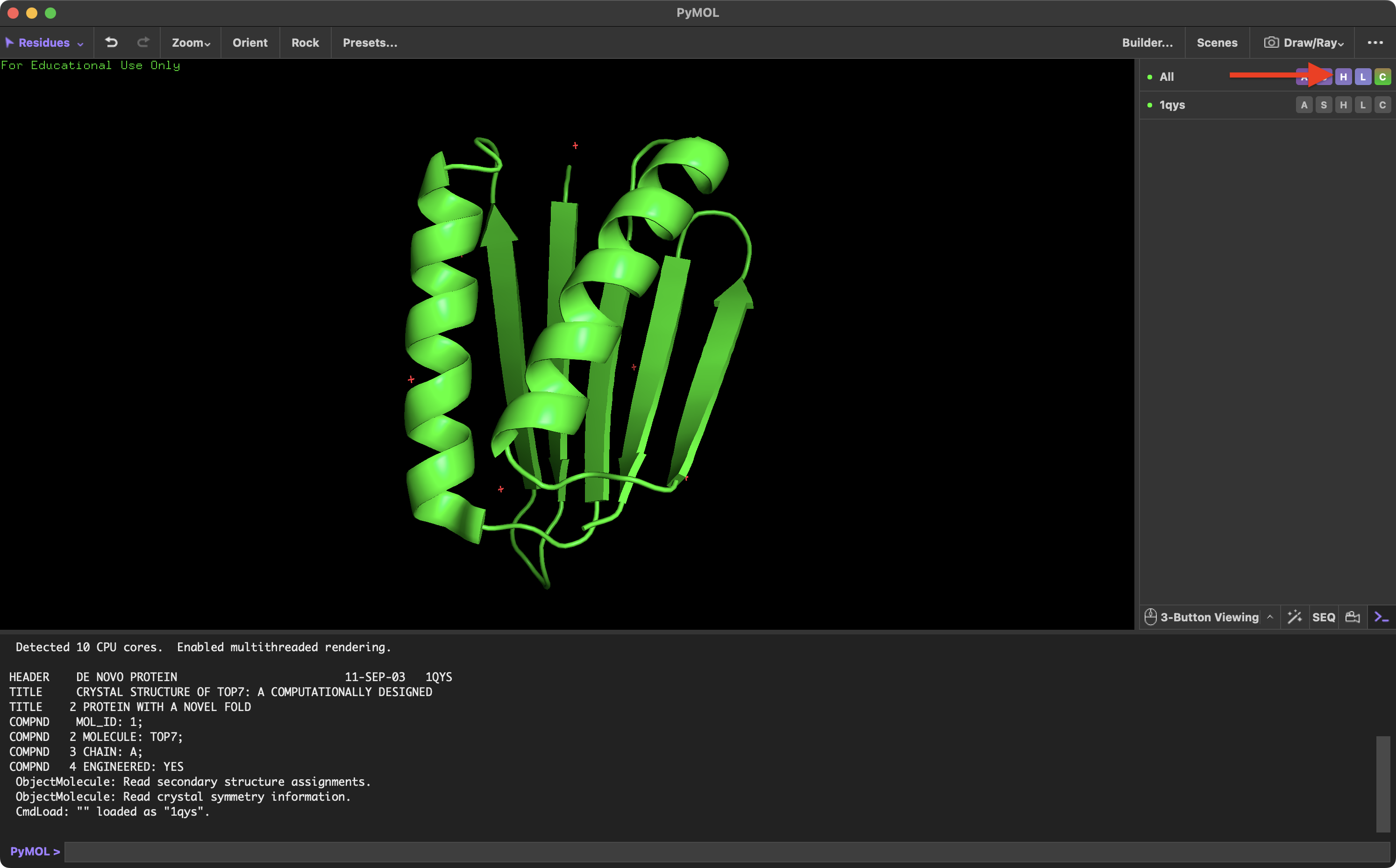Click the Orient button
This screenshot has width=1396, height=868.
pyautogui.click(x=249, y=43)
